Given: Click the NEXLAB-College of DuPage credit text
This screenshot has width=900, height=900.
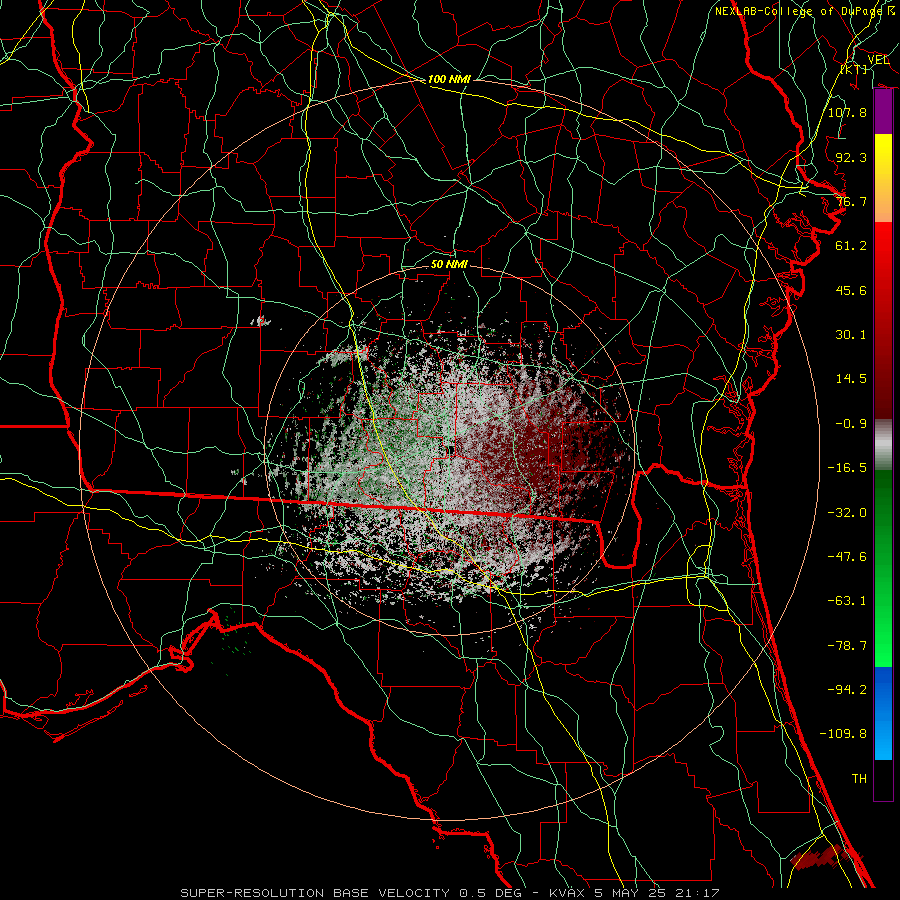Looking at the screenshot, I should (x=804, y=11).
